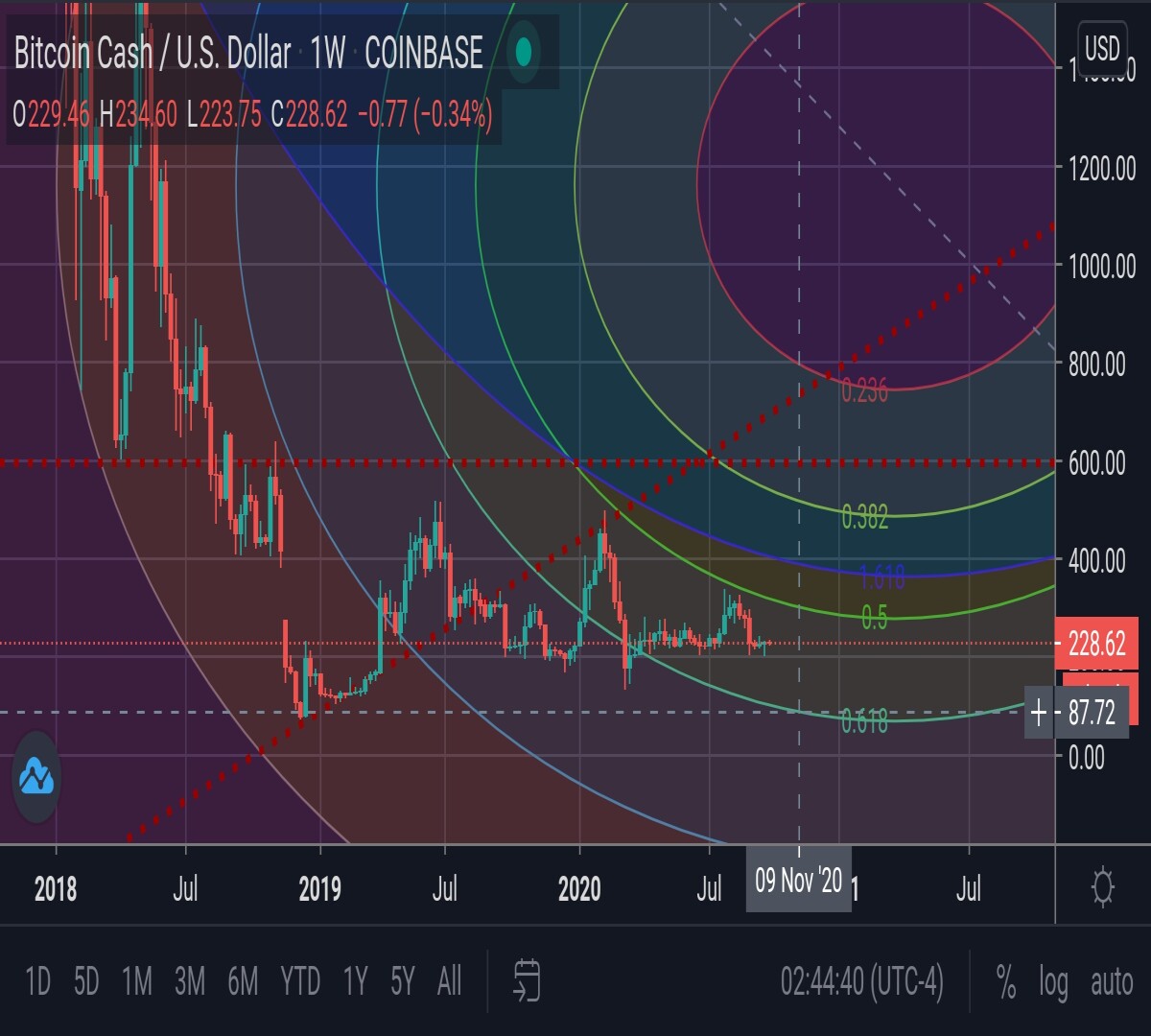Select the YTD time range
The image size is (1151, 1036).
(300, 981)
